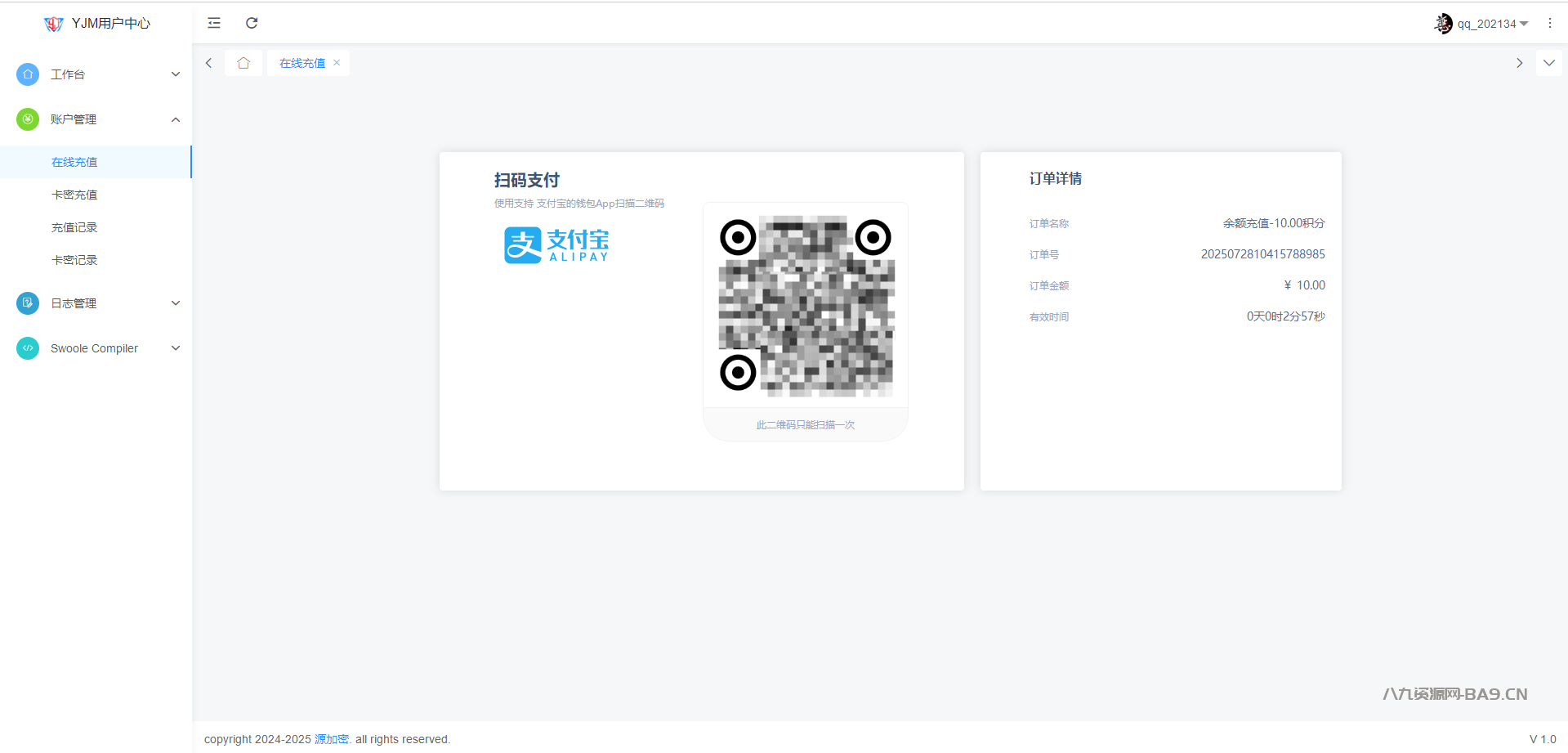Expand the 工作台 menu group
Viewport: 1568px width, 753px height.
pos(176,74)
